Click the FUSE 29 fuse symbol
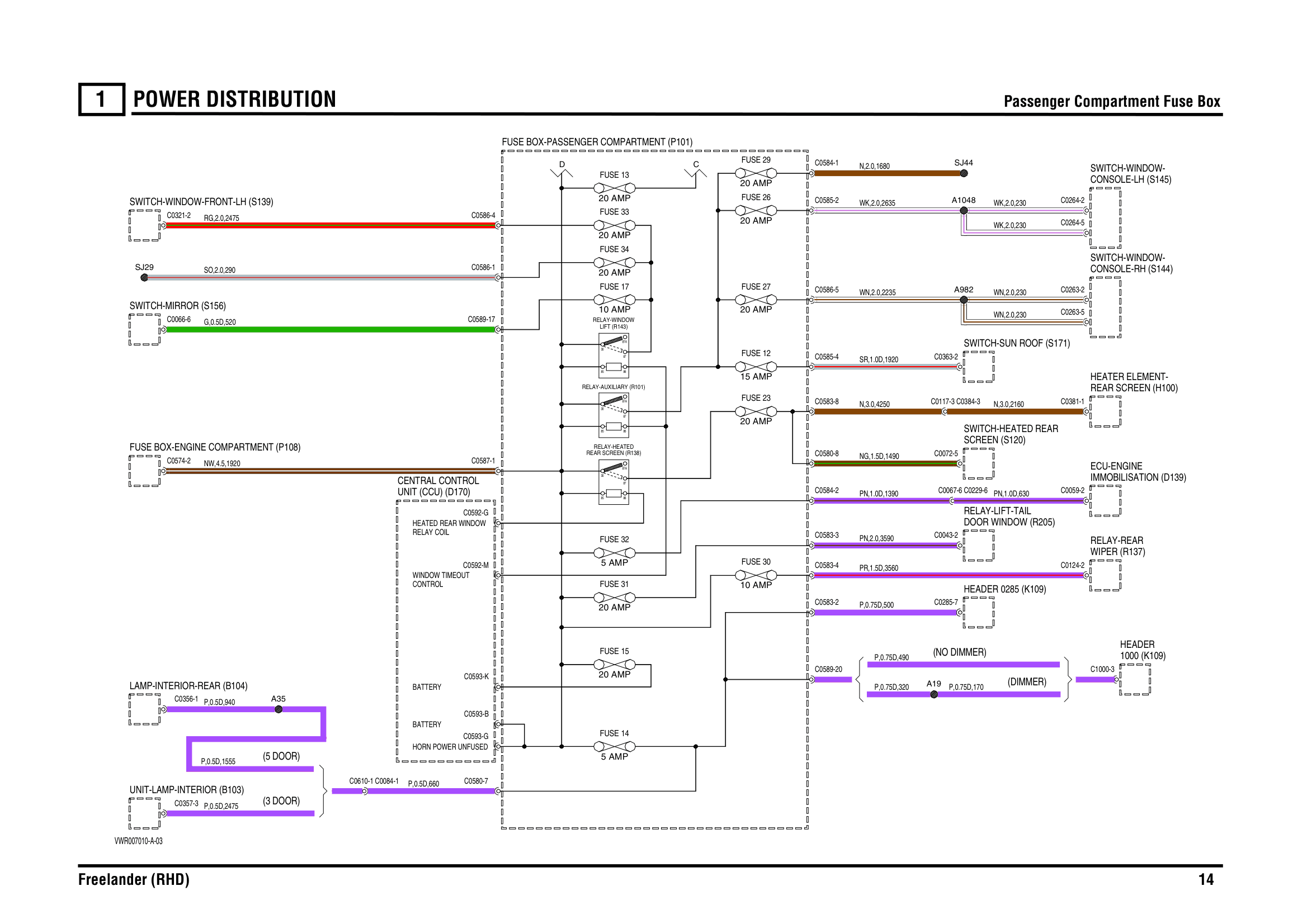Image resolution: width=1307 pixels, height=924 pixels. click(x=756, y=173)
